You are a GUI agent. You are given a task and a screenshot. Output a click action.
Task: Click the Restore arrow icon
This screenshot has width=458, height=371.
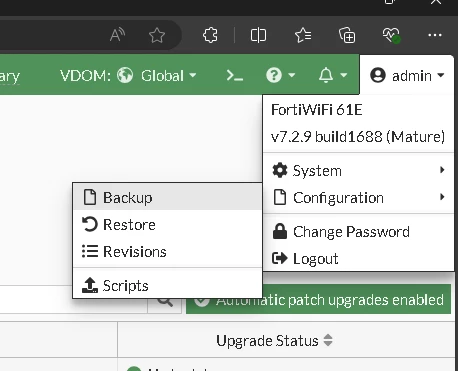pos(90,224)
